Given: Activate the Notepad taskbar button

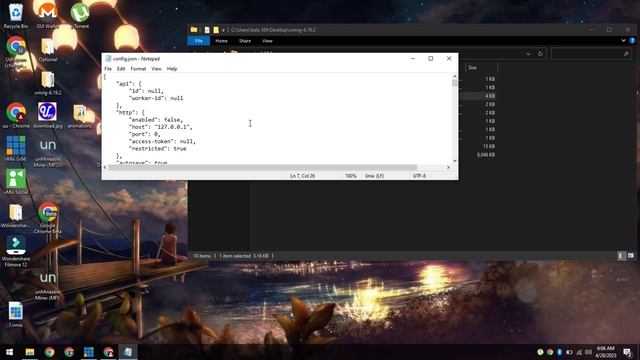Looking at the screenshot, I should (128, 352).
